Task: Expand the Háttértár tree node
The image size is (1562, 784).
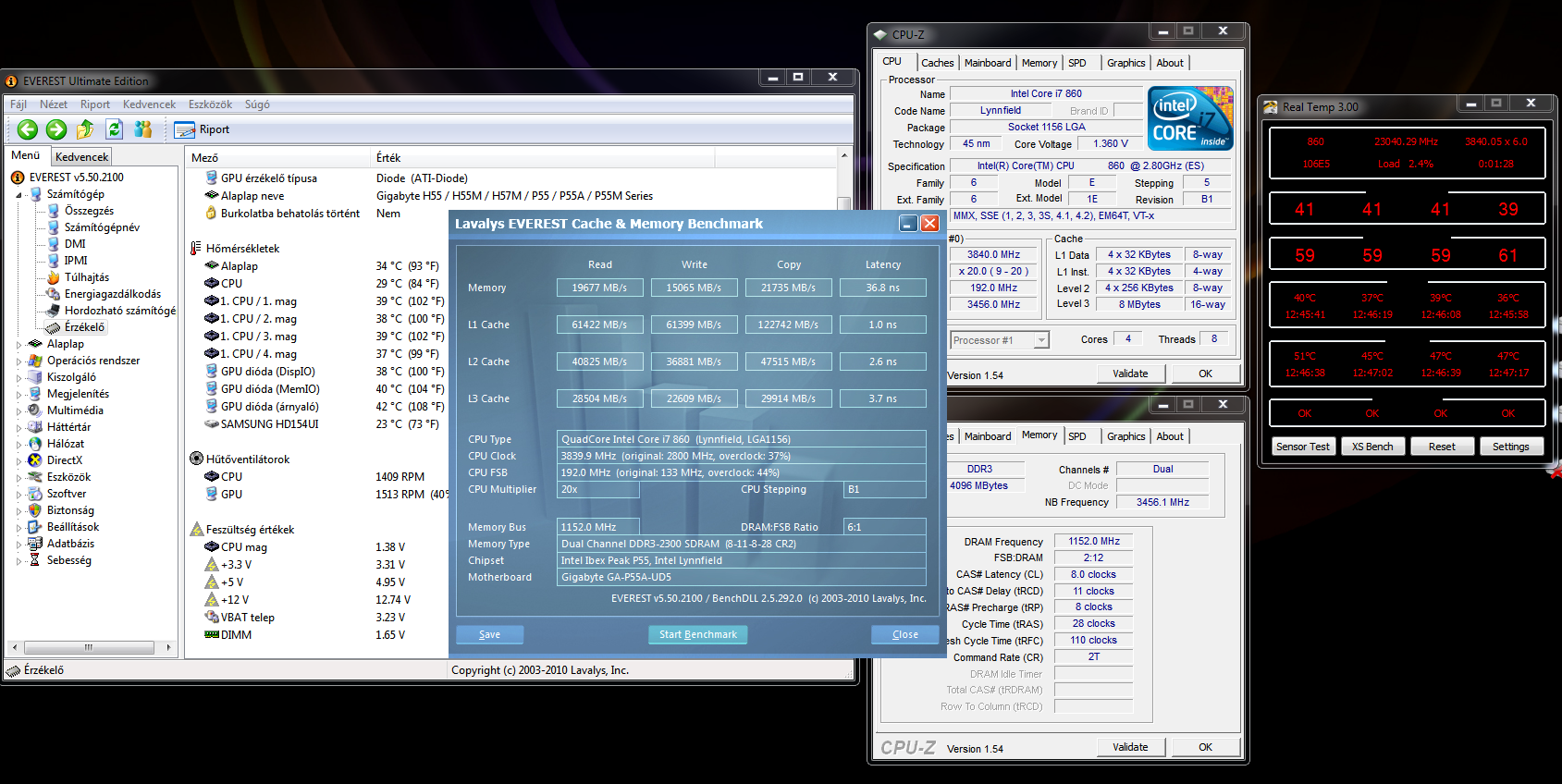Action: 18,428
